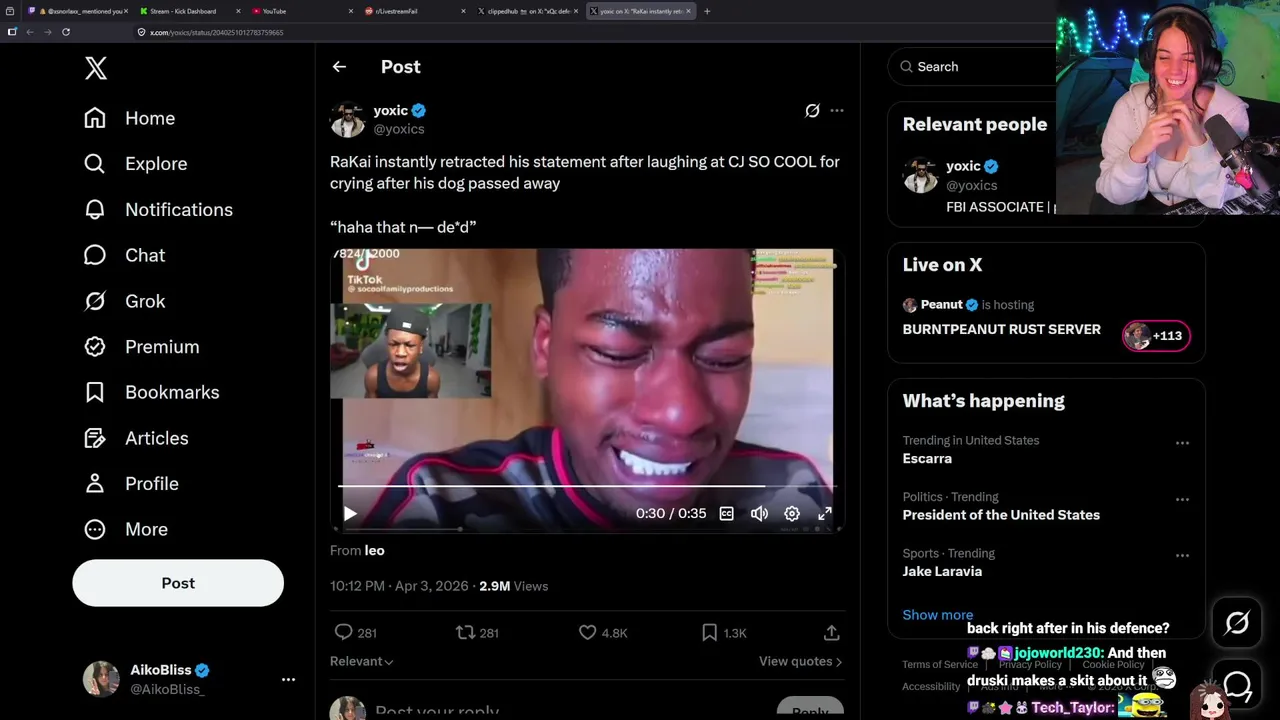Toggle video captions button
The height and width of the screenshot is (720, 1280).
[x=727, y=513]
